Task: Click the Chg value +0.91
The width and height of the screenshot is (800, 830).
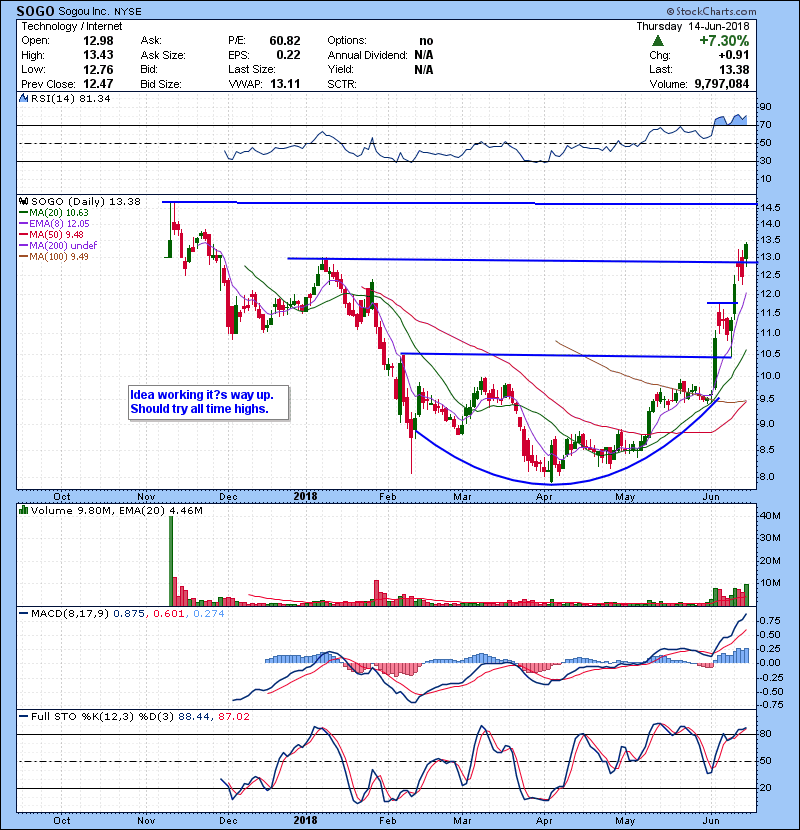Action: tap(734, 55)
